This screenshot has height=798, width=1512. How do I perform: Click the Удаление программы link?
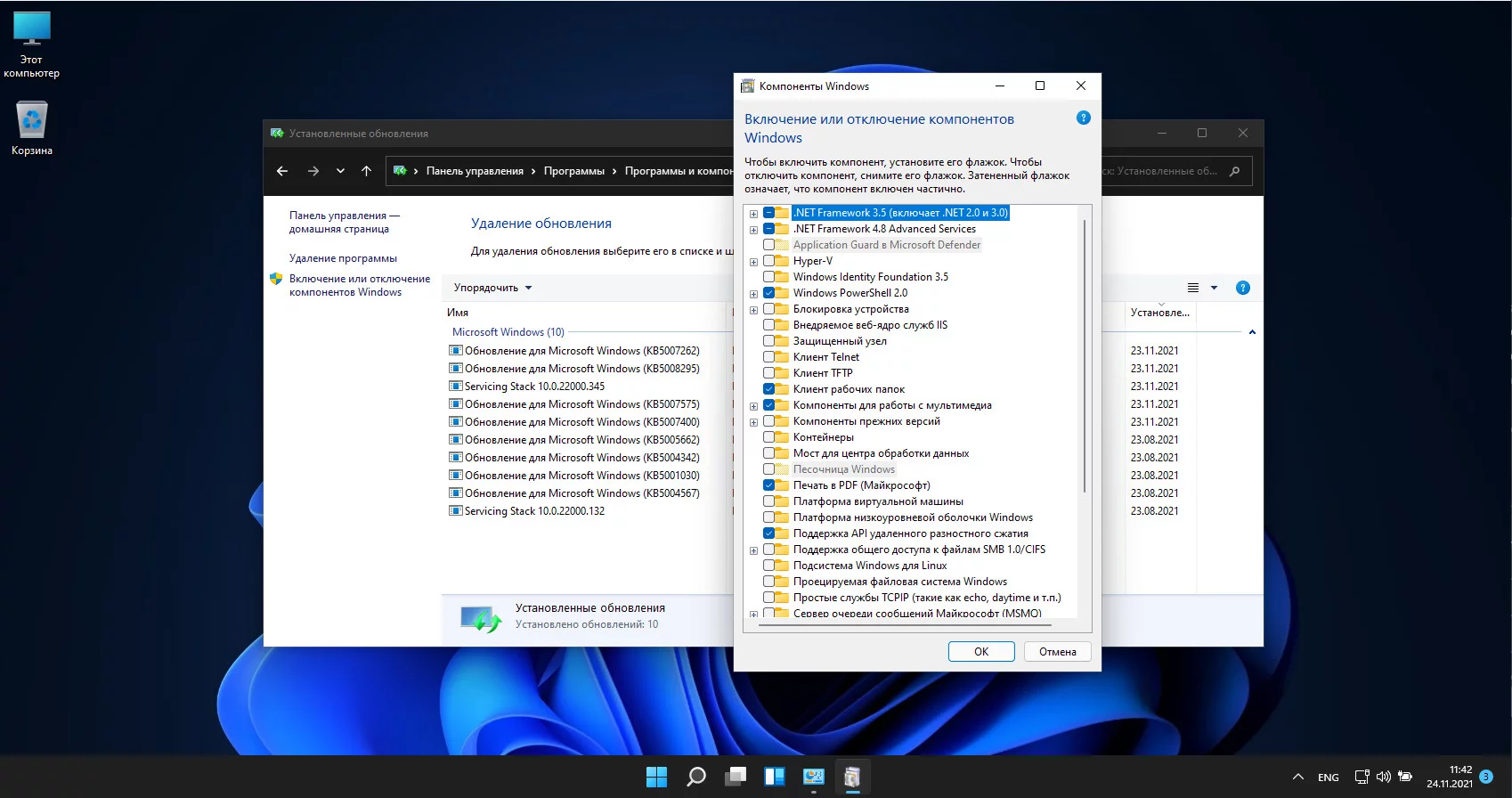[x=343, y=258]
